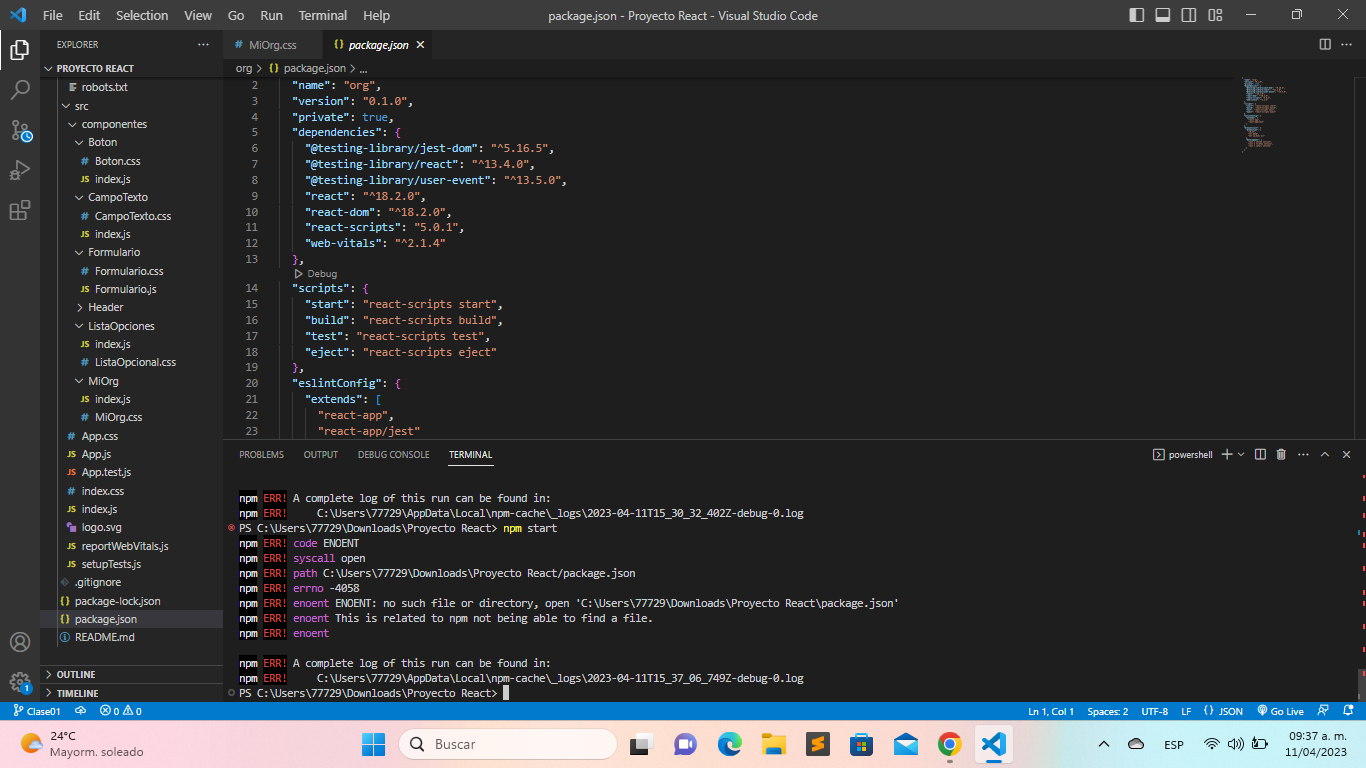Open the Accounts icon in activity bar
Screen dimensions: 1366x768
coord(20,642)
